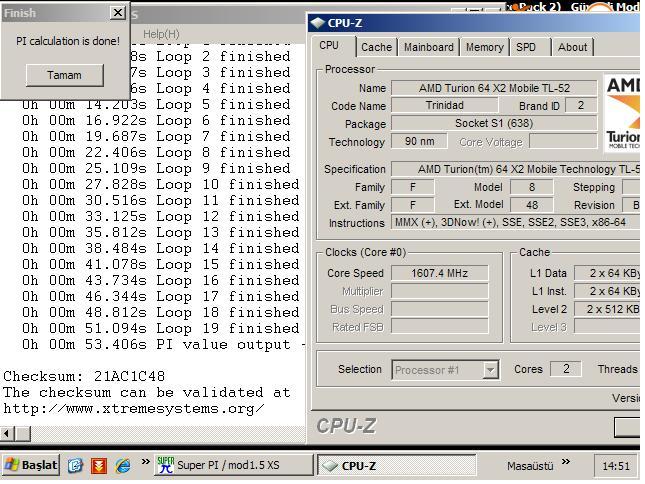Screen dimensions: 645x484
Task: Click the Loop 19 finished line
Action: tap(161, 329)
